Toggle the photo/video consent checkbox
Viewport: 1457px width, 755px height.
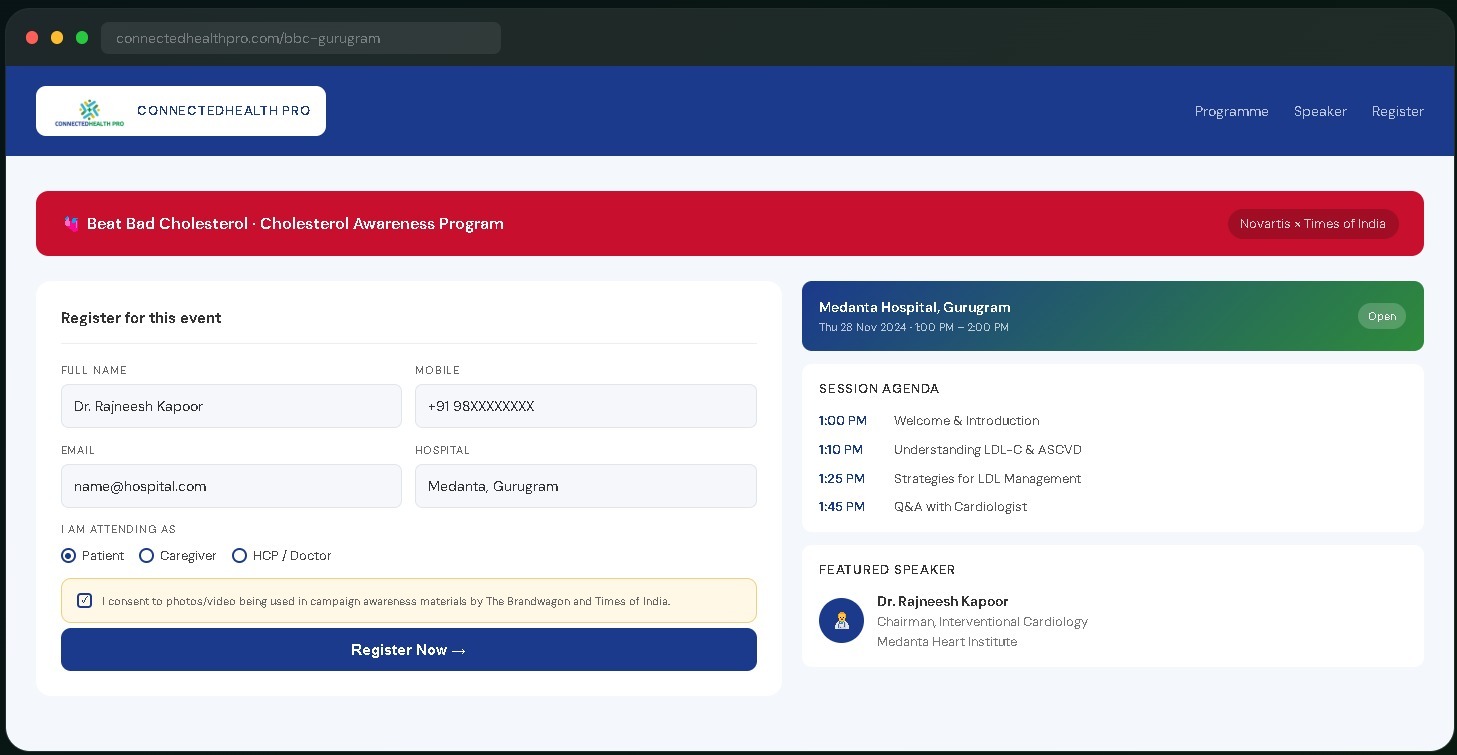(84, 601)
